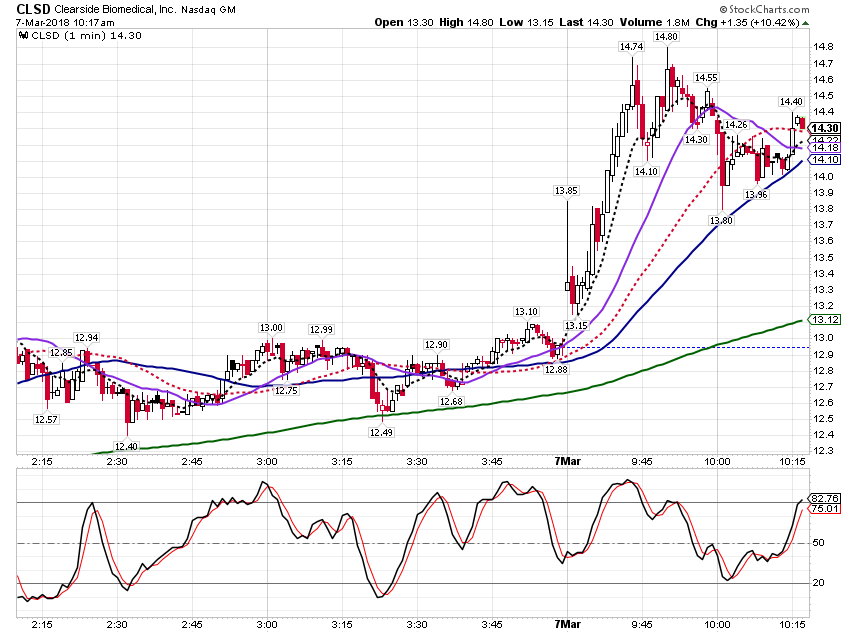850x633 pixels.
Task: Click the 12.75 price annotation
Action: [x=286, y=390]
